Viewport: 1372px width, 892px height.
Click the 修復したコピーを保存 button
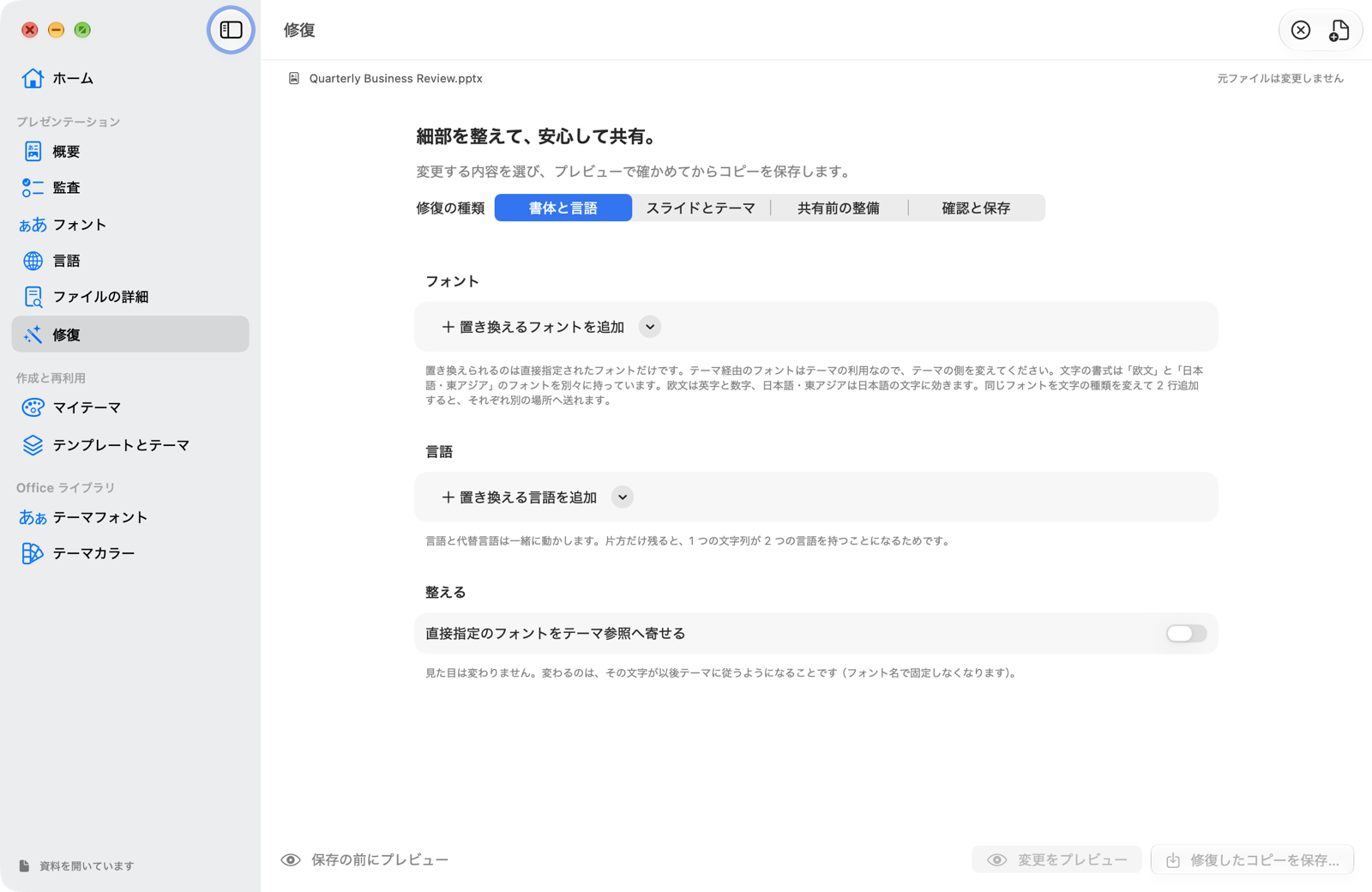click(1253, 860)
